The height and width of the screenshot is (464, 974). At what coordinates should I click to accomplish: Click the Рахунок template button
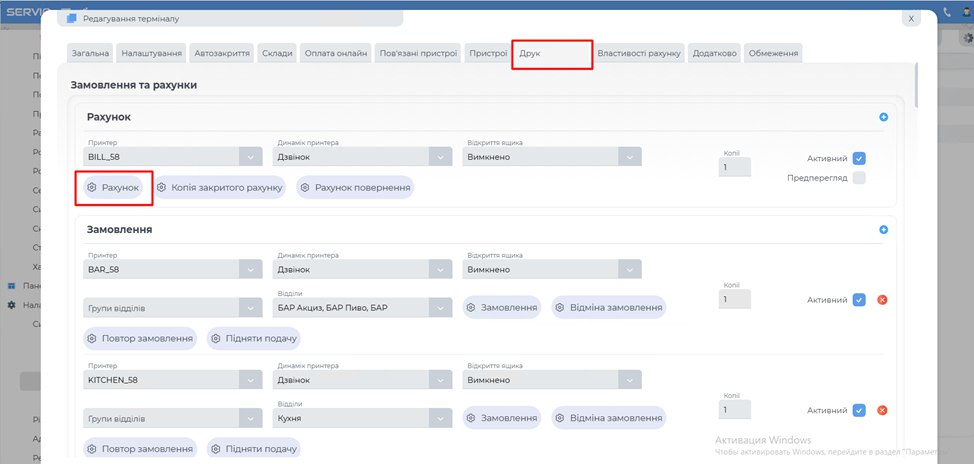coord(113,187)
